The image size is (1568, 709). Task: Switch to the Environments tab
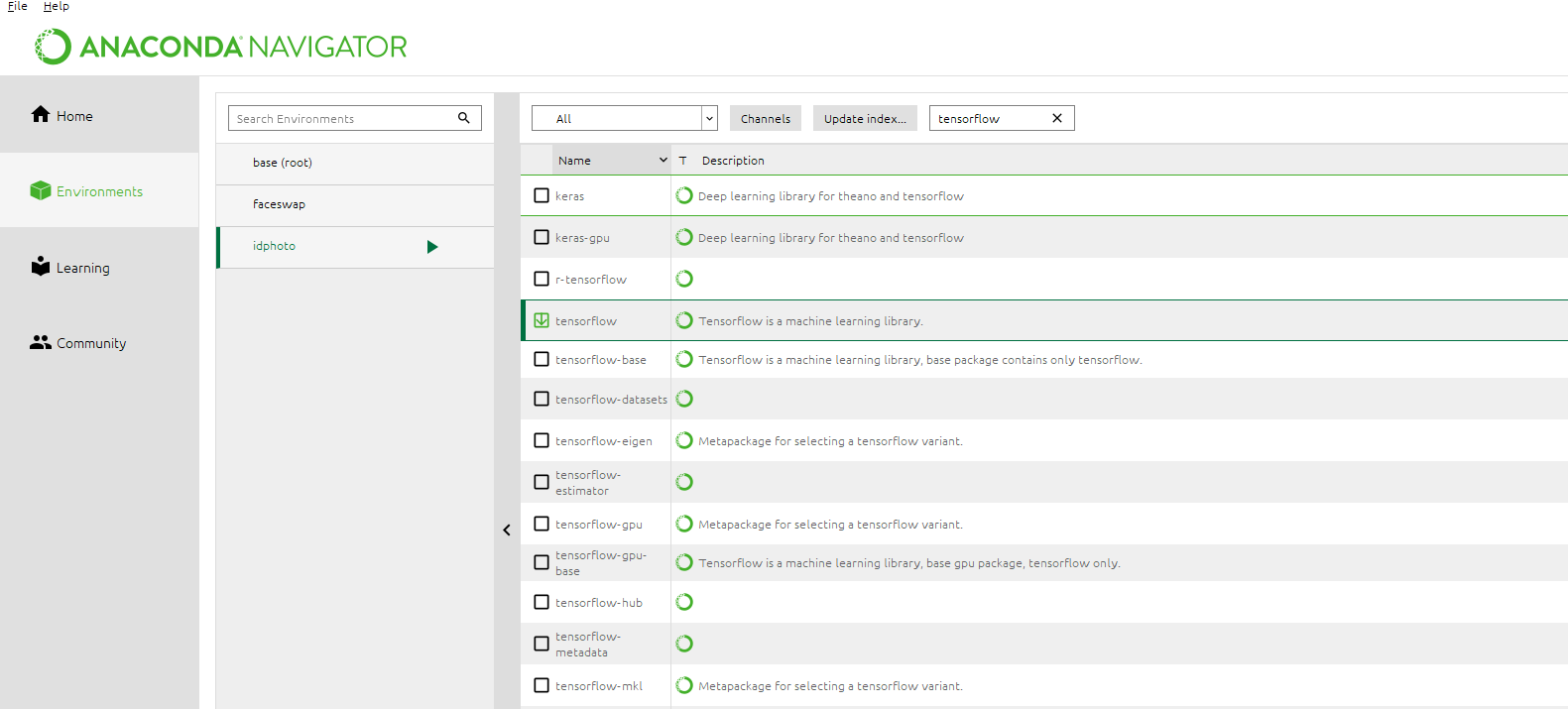pyautogui.click(x=99, y=190)
